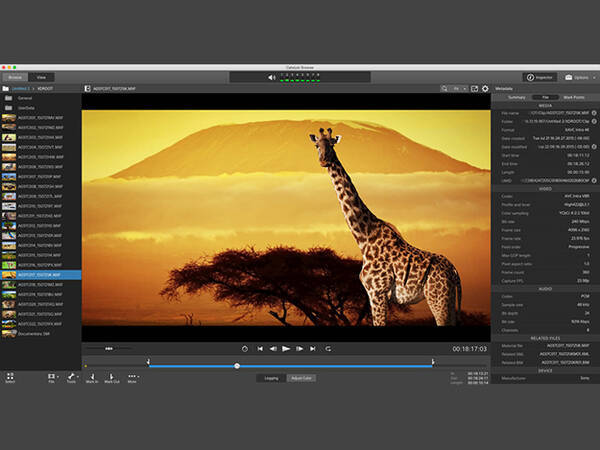Viewport: 600px width, 450px height.
Task: Click the full screen viewer icon
Action: 474,89
